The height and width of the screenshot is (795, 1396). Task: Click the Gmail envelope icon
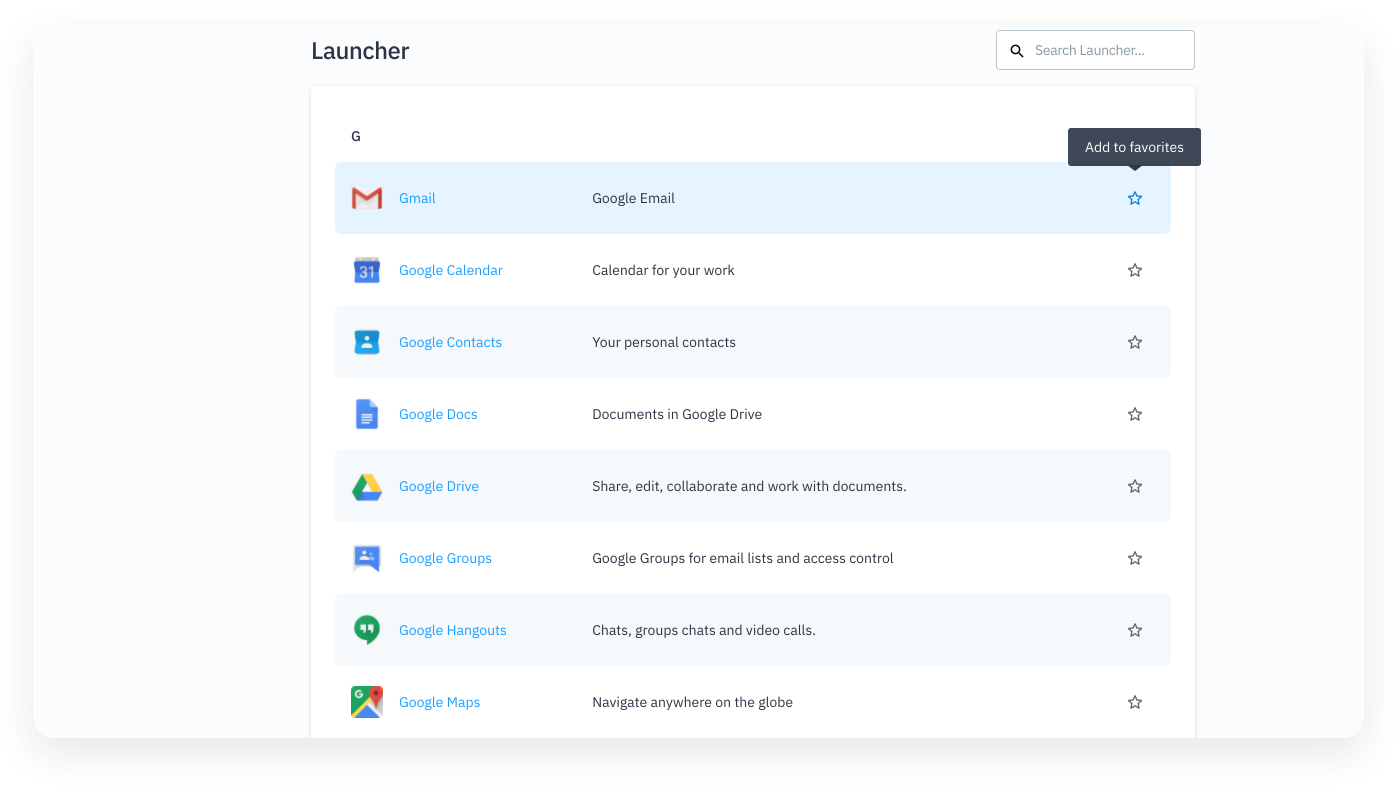click(367, 198)
